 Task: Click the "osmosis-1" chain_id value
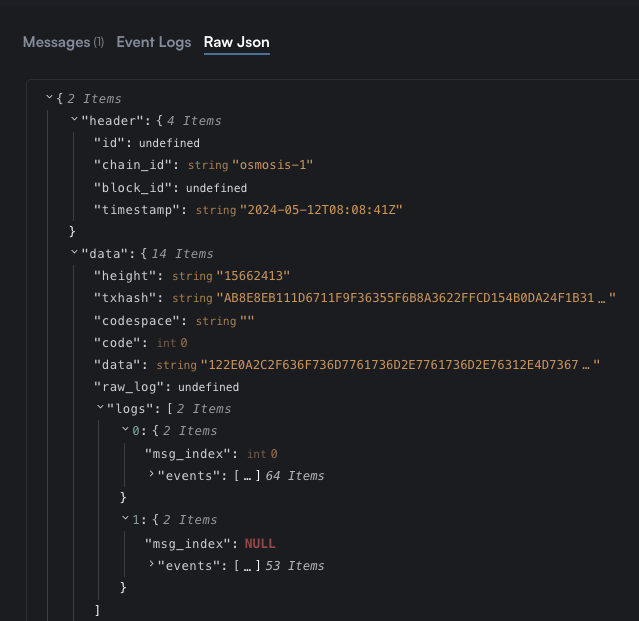pyautogui.click(x=273, y=165)
